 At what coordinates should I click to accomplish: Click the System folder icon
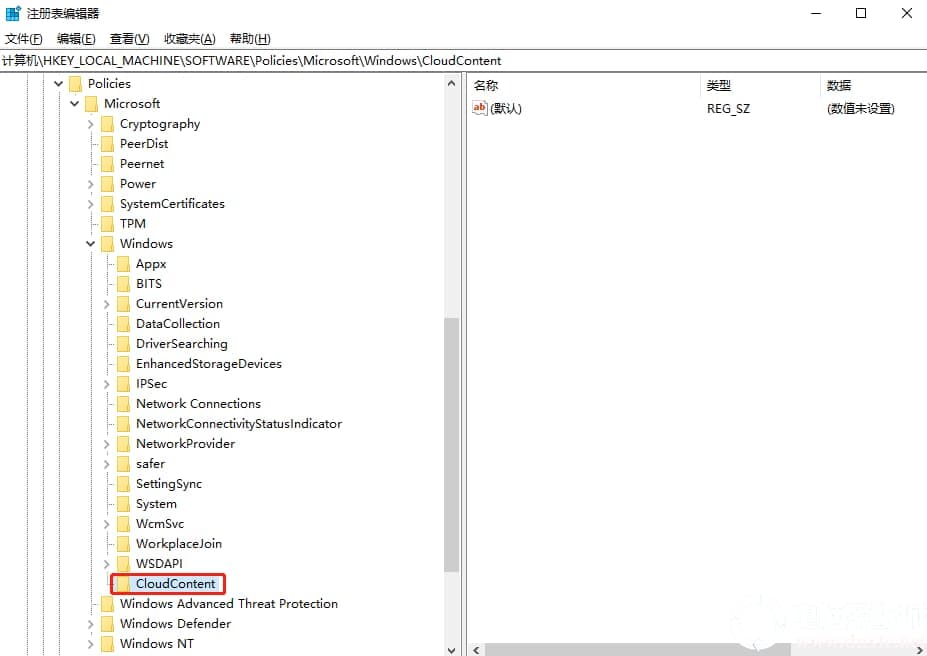pos(123,504)
